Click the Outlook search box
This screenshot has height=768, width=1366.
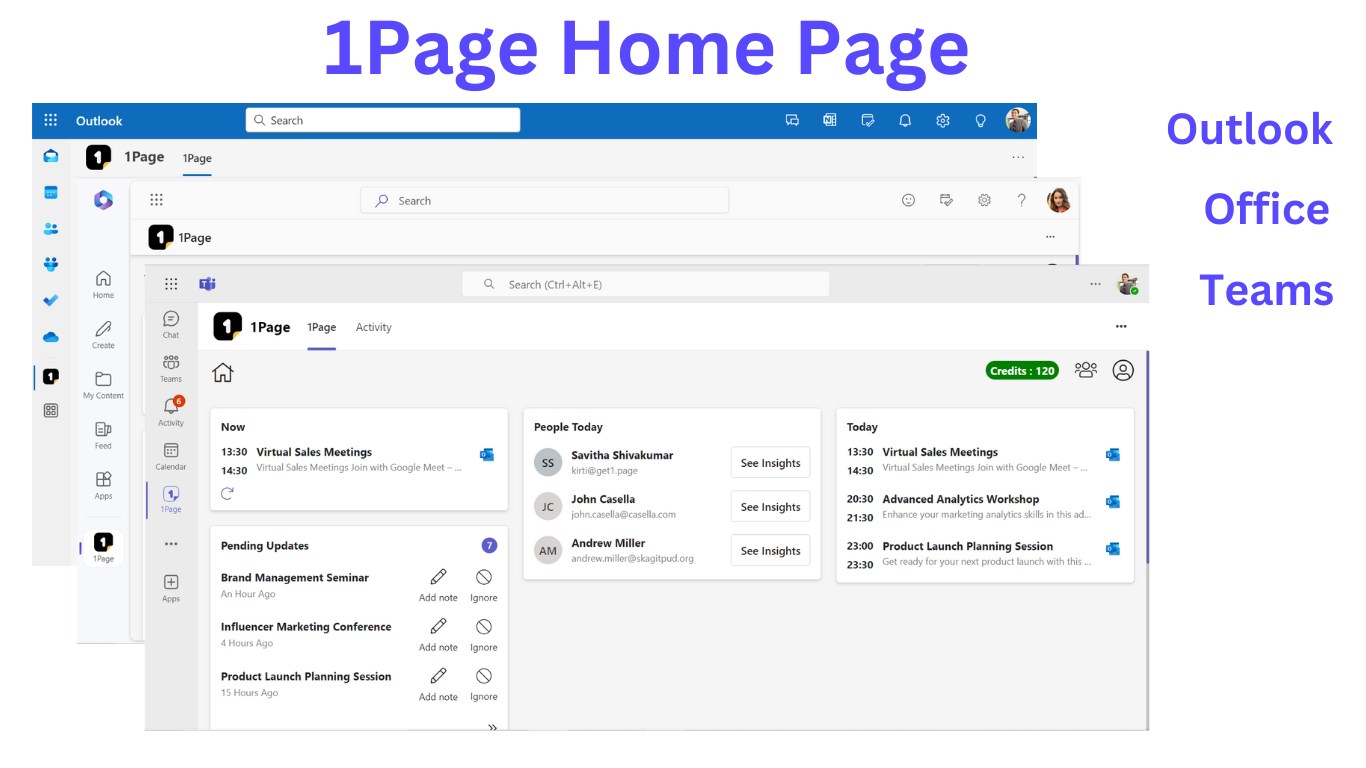coord(383,120)
